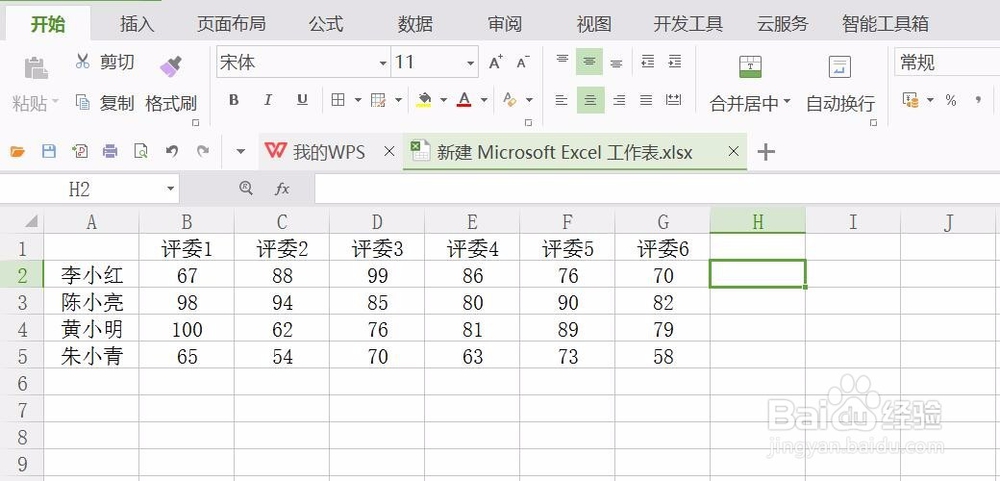1000x481 pixels.
Task: Click the print icon in quick toolbar
Action: (x=110, y=151)
